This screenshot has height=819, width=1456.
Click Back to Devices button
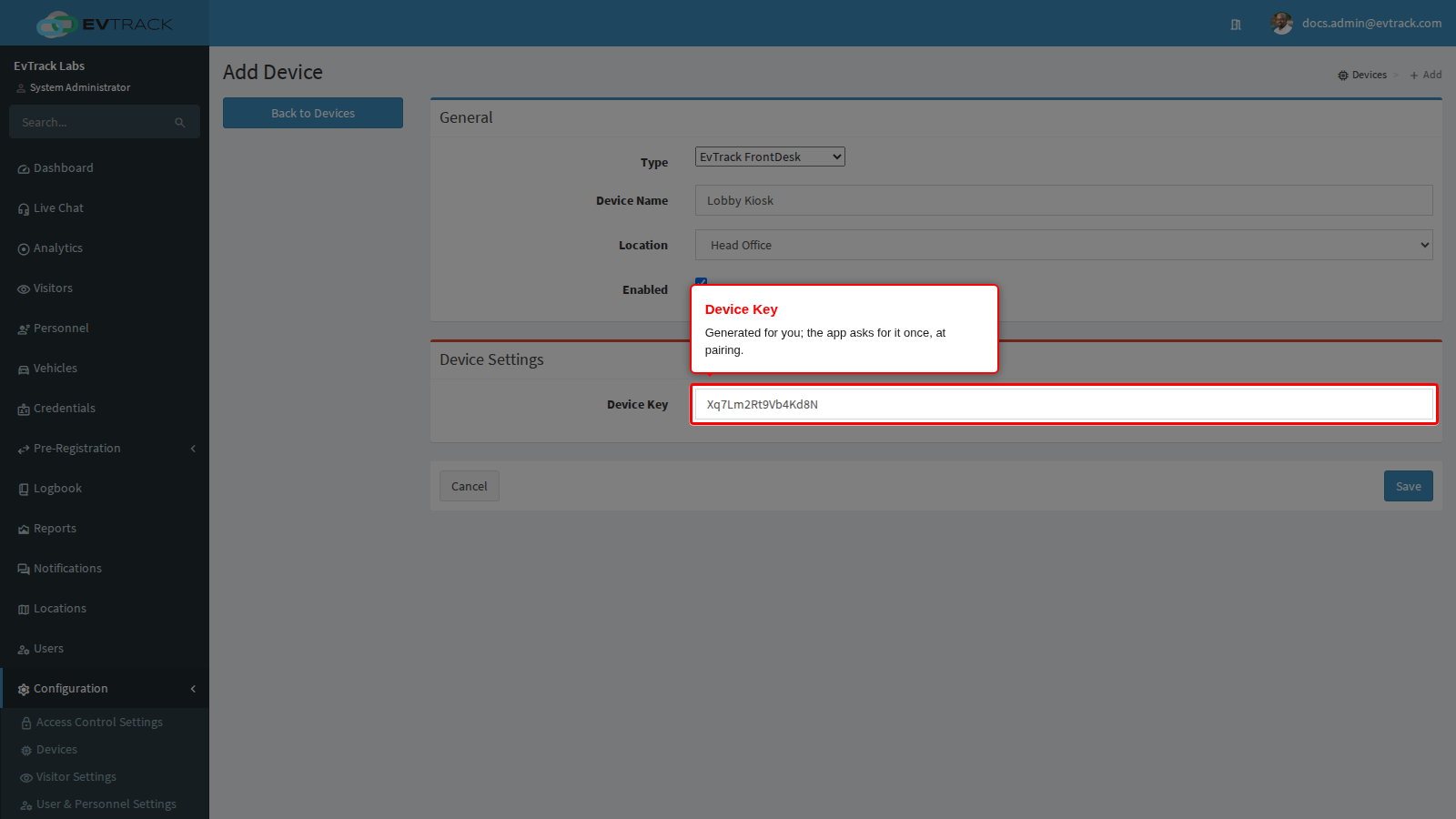point(313,113)
